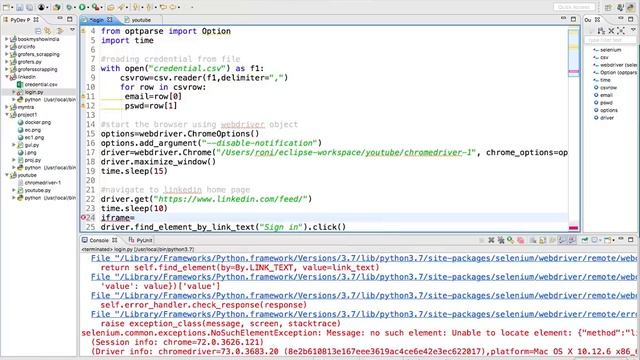
Task: Toggle Link with Editor in Package Explorer
Action: tap(48, 31)
